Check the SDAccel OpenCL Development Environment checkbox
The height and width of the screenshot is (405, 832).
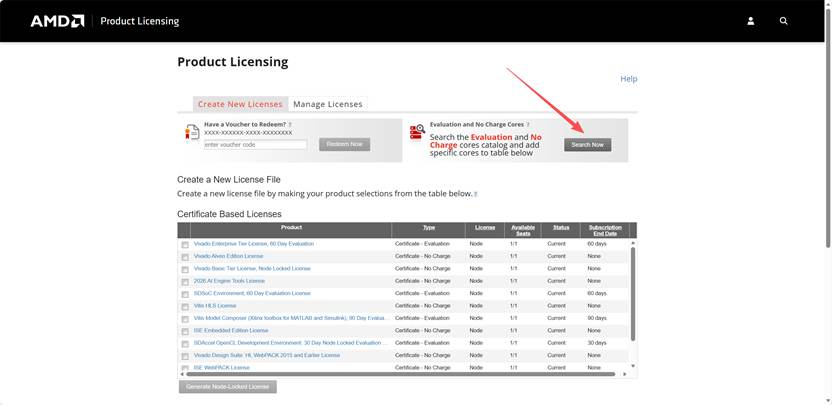pyautogui.click(x=185, y=343)
